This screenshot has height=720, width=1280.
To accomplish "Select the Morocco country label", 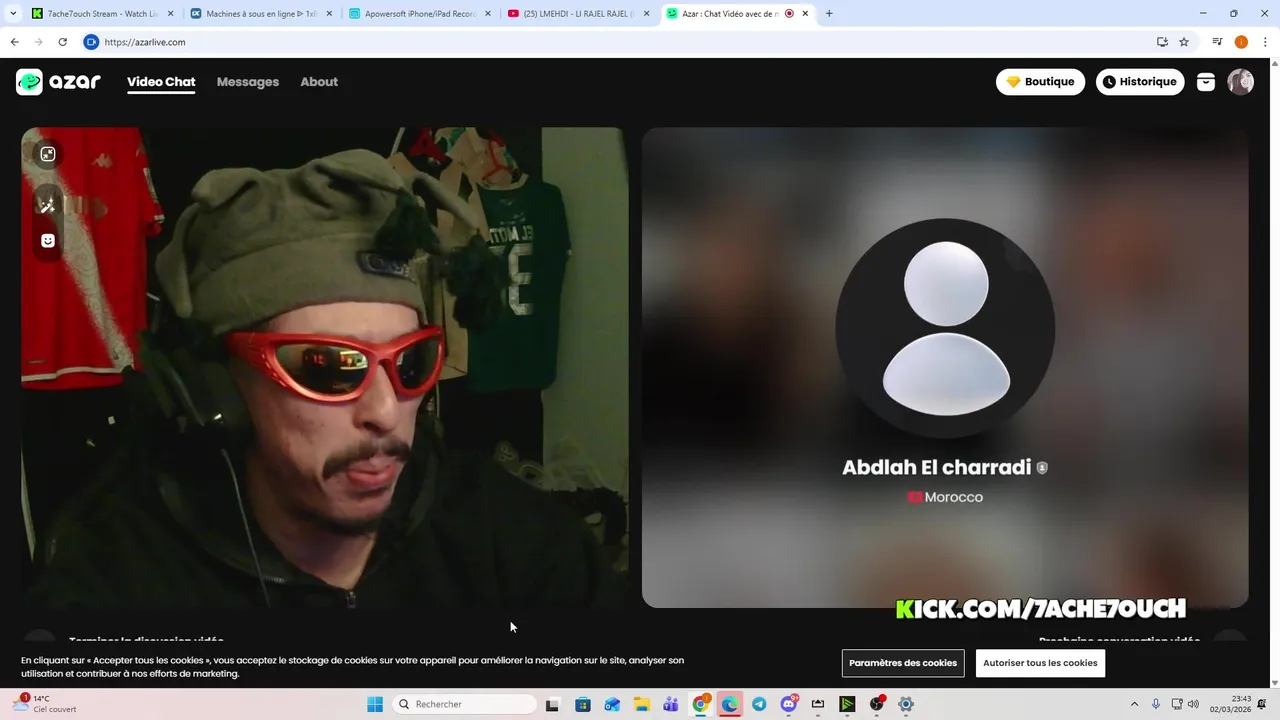I will (945, 497).
